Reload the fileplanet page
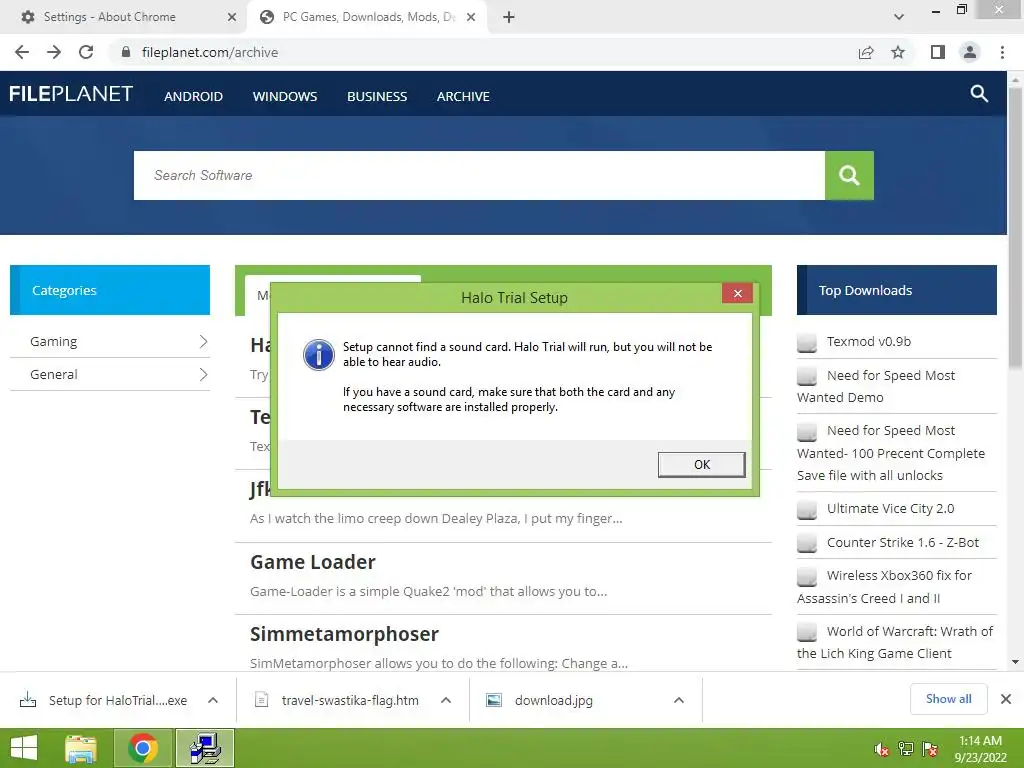 [86, 52]
